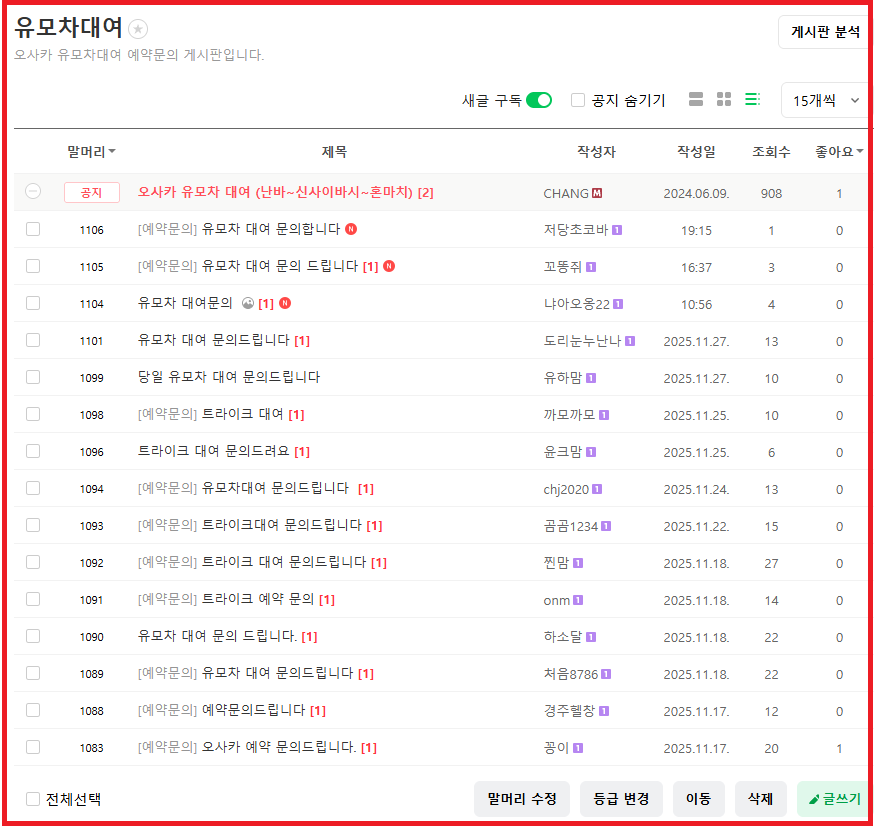
Task: Click [예약문의] prefix on post 1094
Action: (x=167, y=488)
